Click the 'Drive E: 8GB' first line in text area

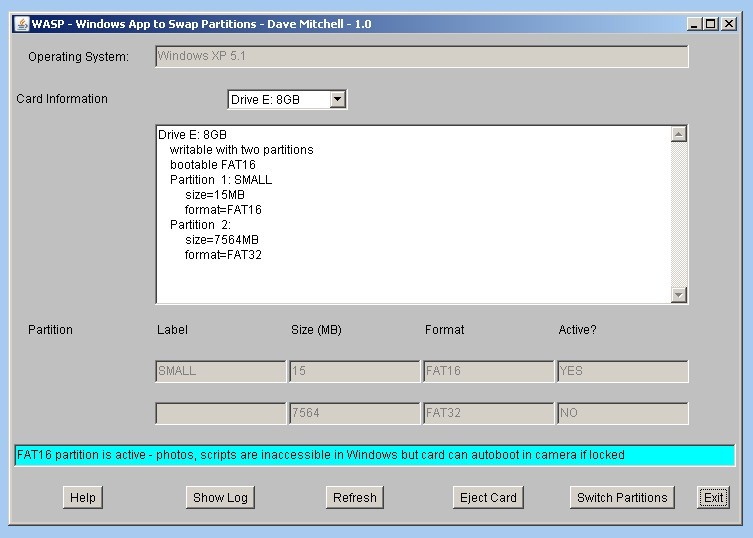192,134
